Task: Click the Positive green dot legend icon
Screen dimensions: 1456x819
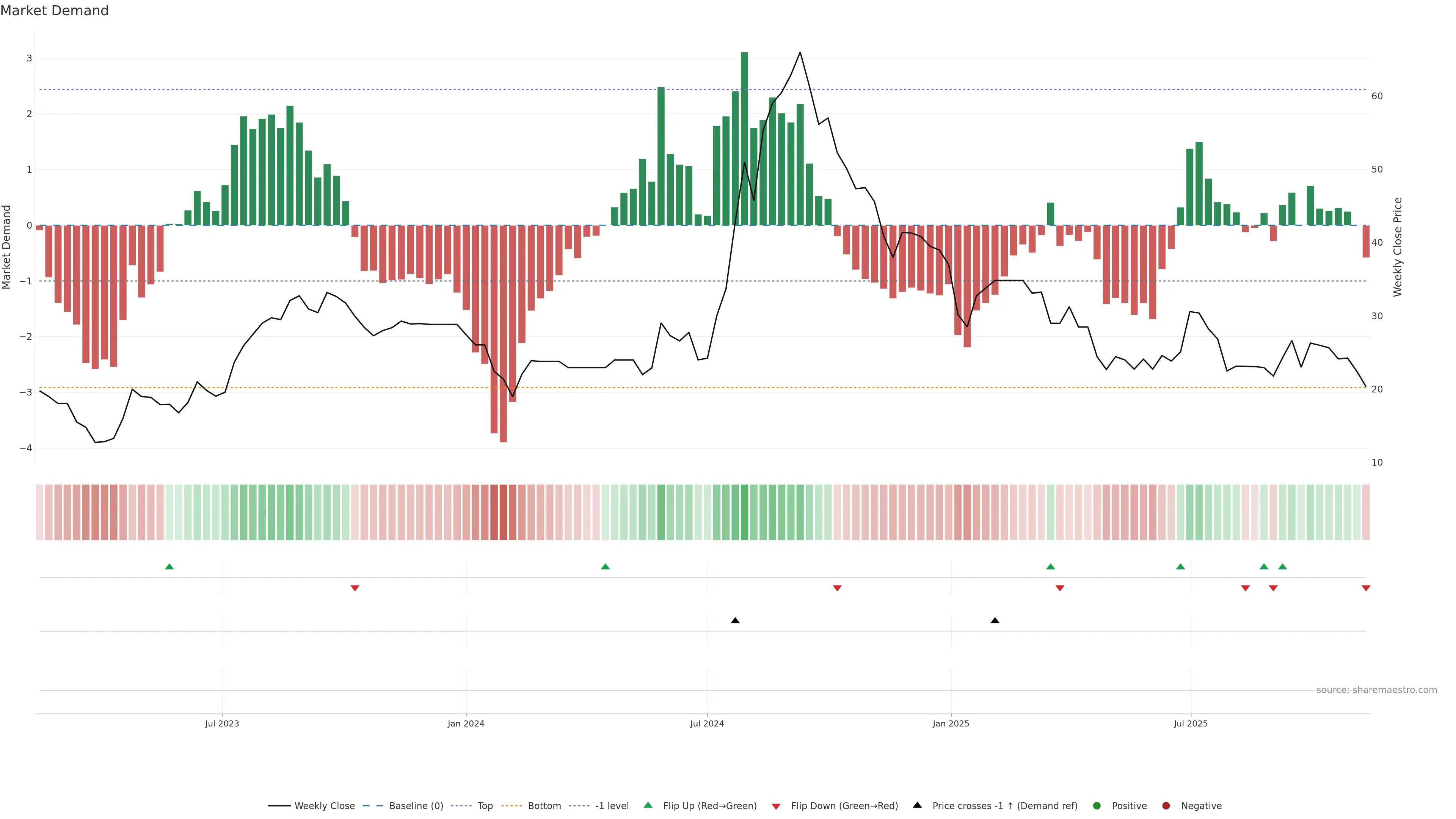Action: (x=1097, y=805)
